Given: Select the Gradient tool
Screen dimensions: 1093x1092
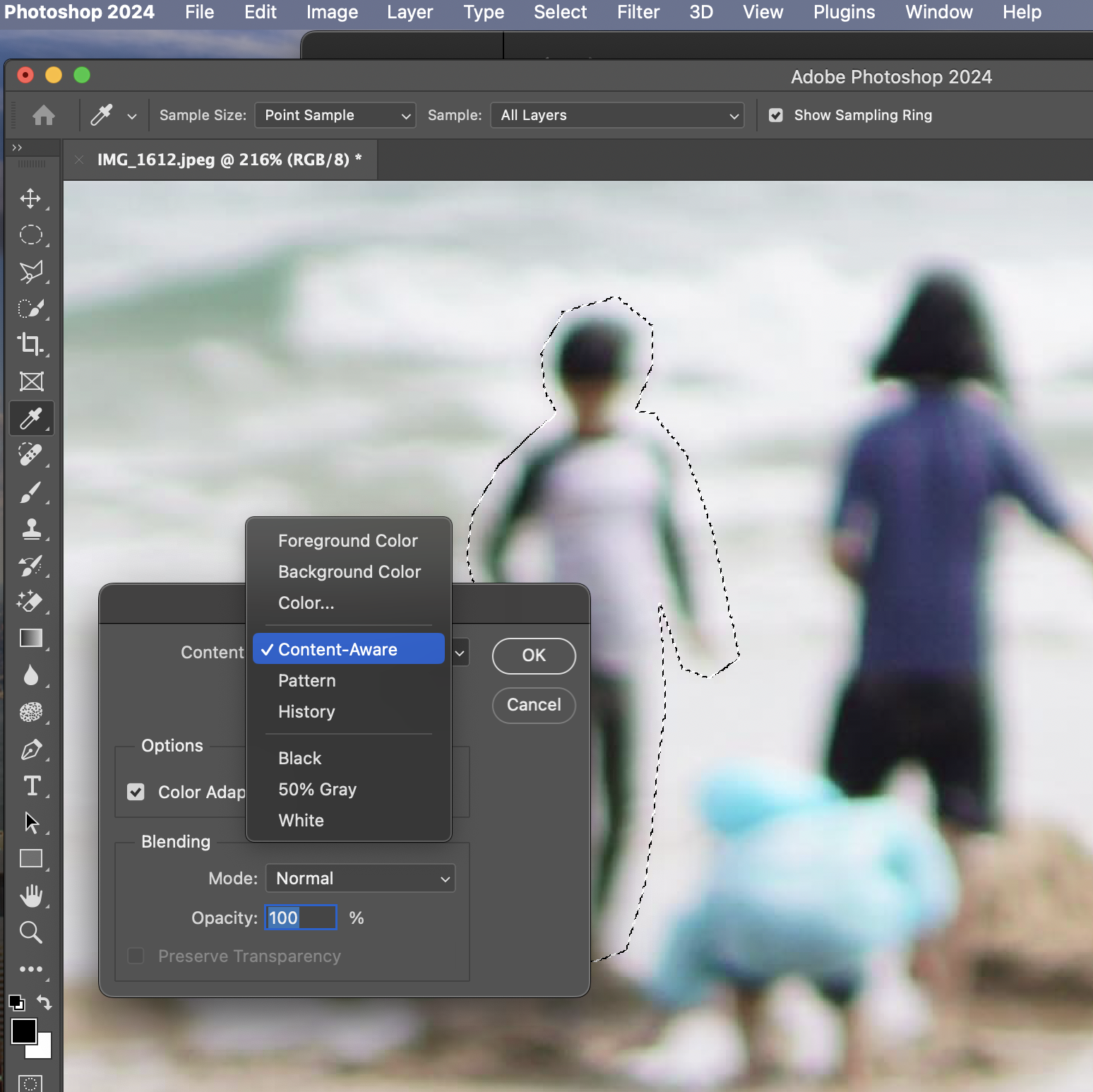Looking at the screenshot, I should point(31,639).
